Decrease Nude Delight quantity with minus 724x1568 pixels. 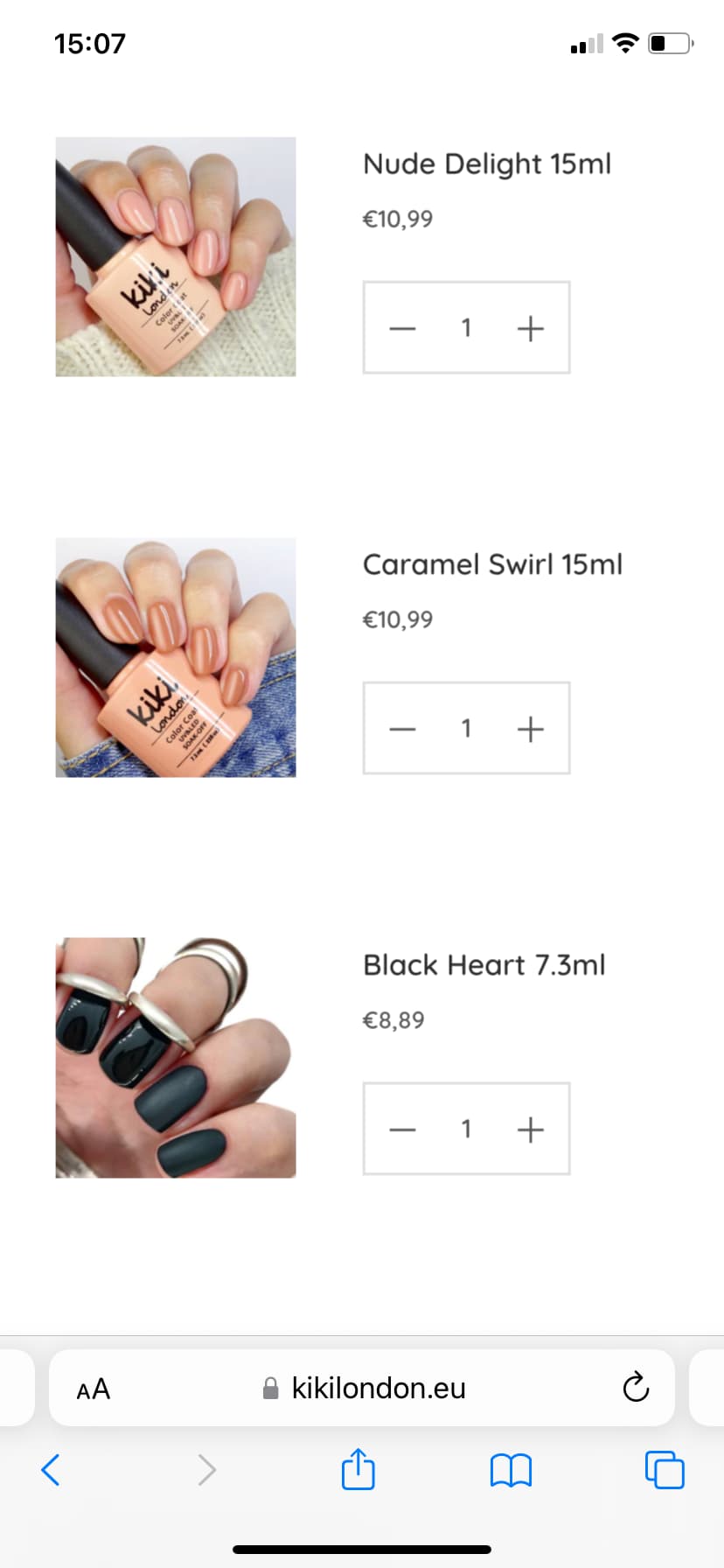pos(402,328)
